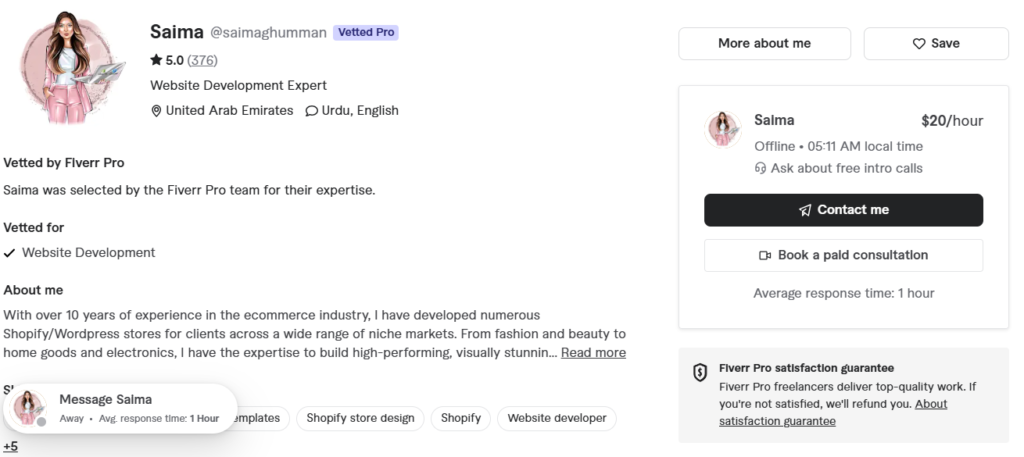Book a paid consultation
Screen dimensions: 1024x457
[843, 255]
